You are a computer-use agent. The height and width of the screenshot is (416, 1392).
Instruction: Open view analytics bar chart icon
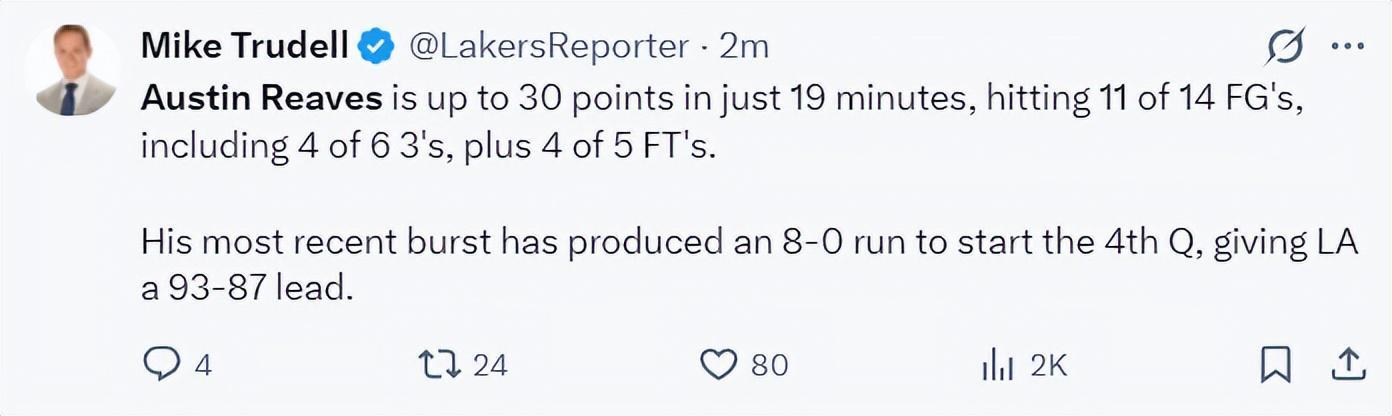coord(998,366)
